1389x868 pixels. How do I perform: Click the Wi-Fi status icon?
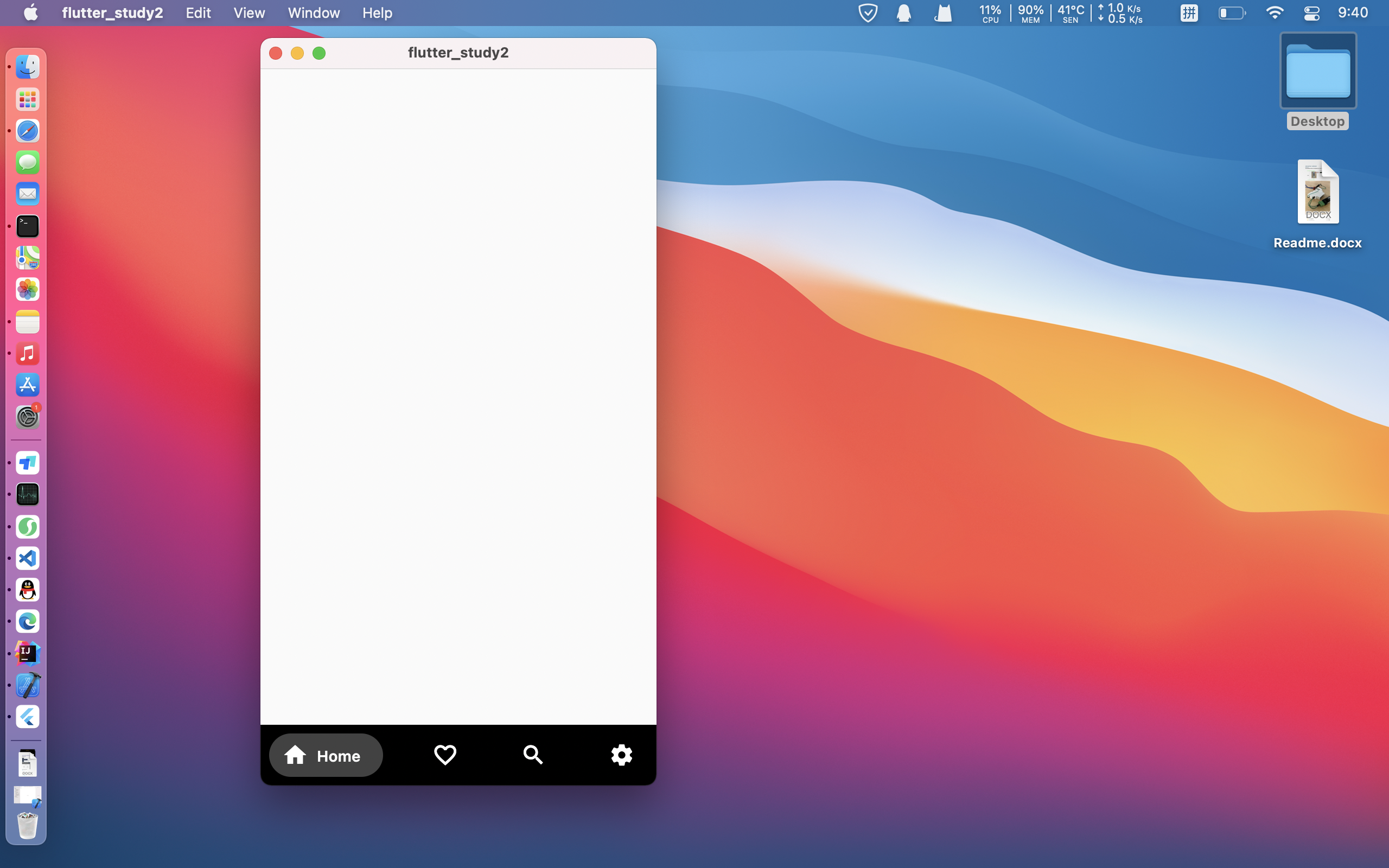coord(1274,12)
